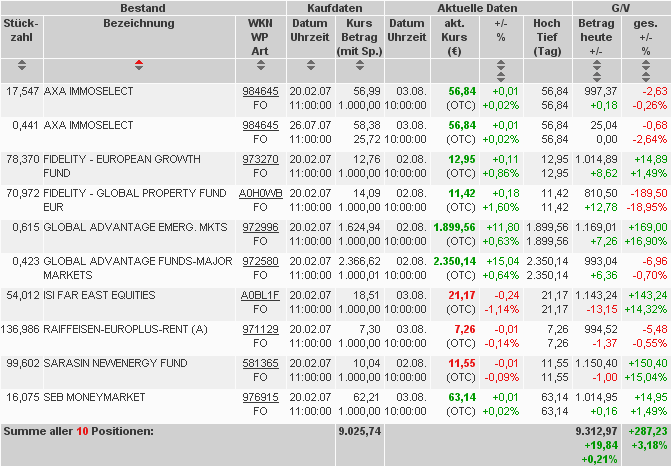Sort by upper ges. +/- arrow icon

pyautogui.click(x=646, y=65)
